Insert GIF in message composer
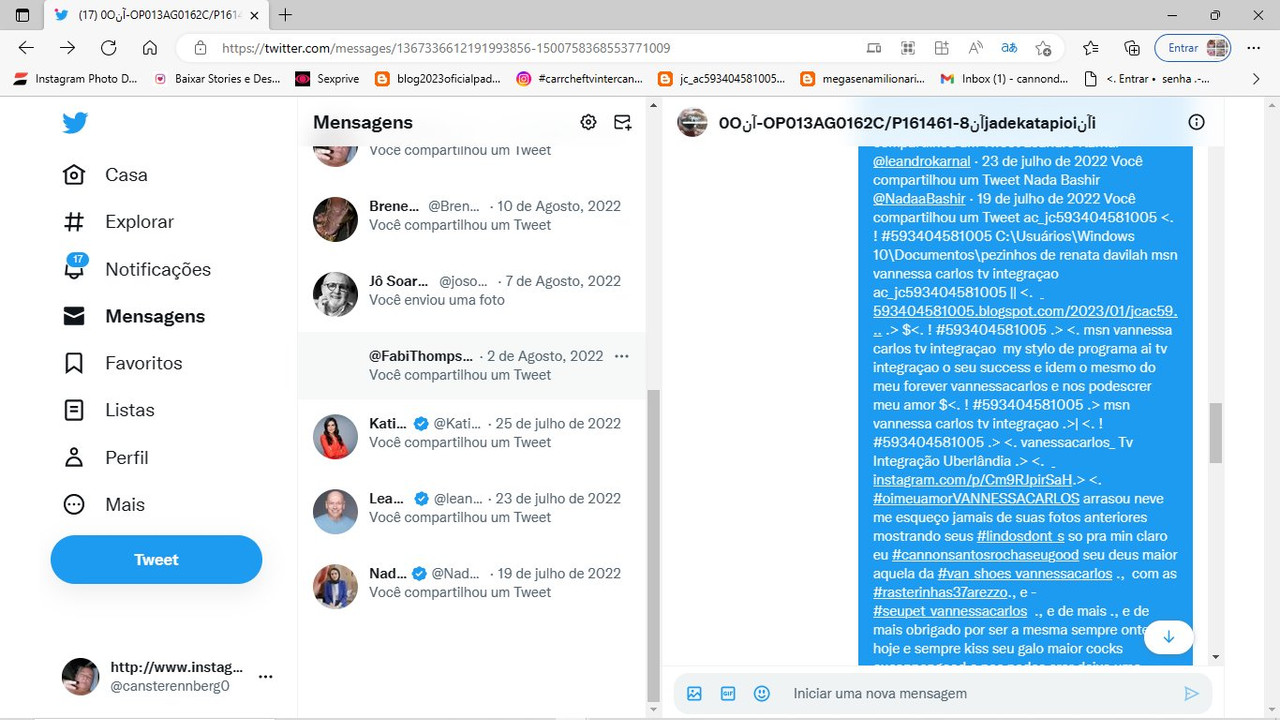Image resolution: width=1280 pixels, height=720 pixels. 728,693
